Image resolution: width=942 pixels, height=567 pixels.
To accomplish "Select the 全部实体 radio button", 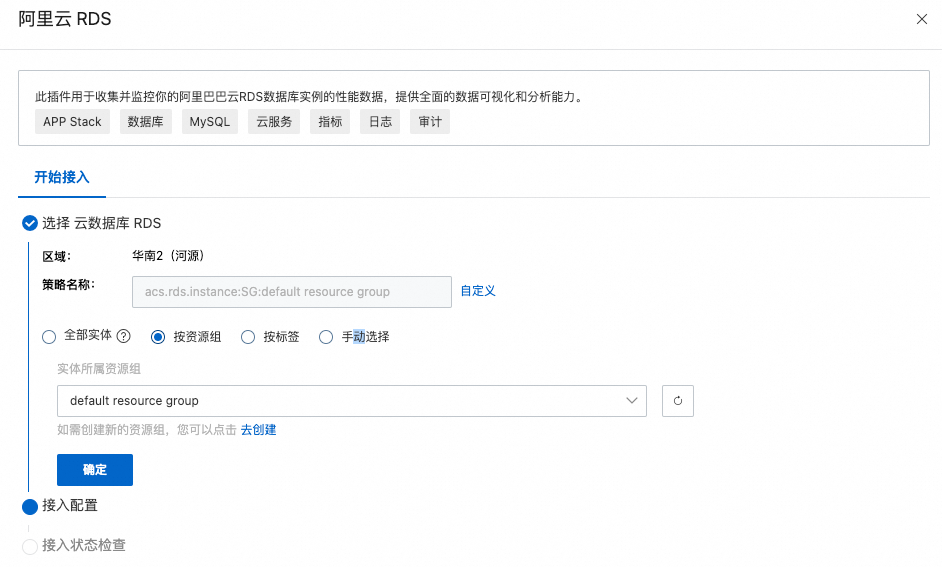I will pos(49,337).
